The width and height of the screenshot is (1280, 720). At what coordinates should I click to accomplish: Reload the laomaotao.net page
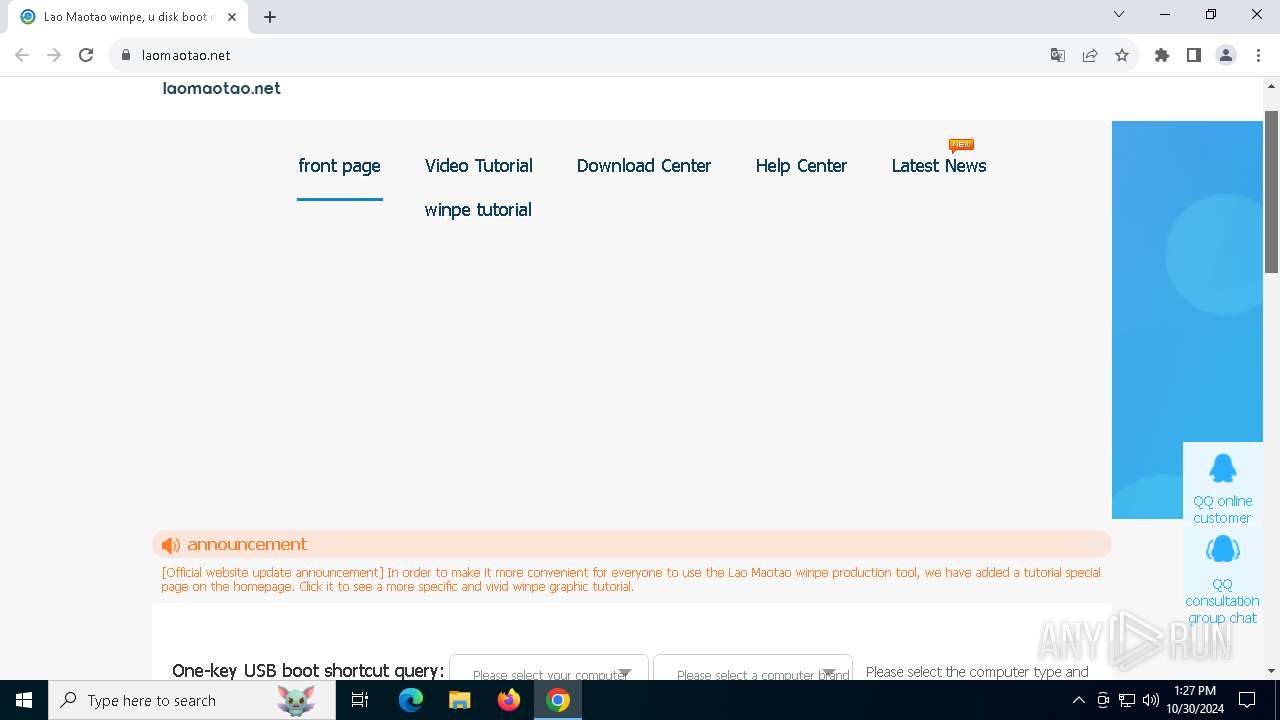coord(86,55)
